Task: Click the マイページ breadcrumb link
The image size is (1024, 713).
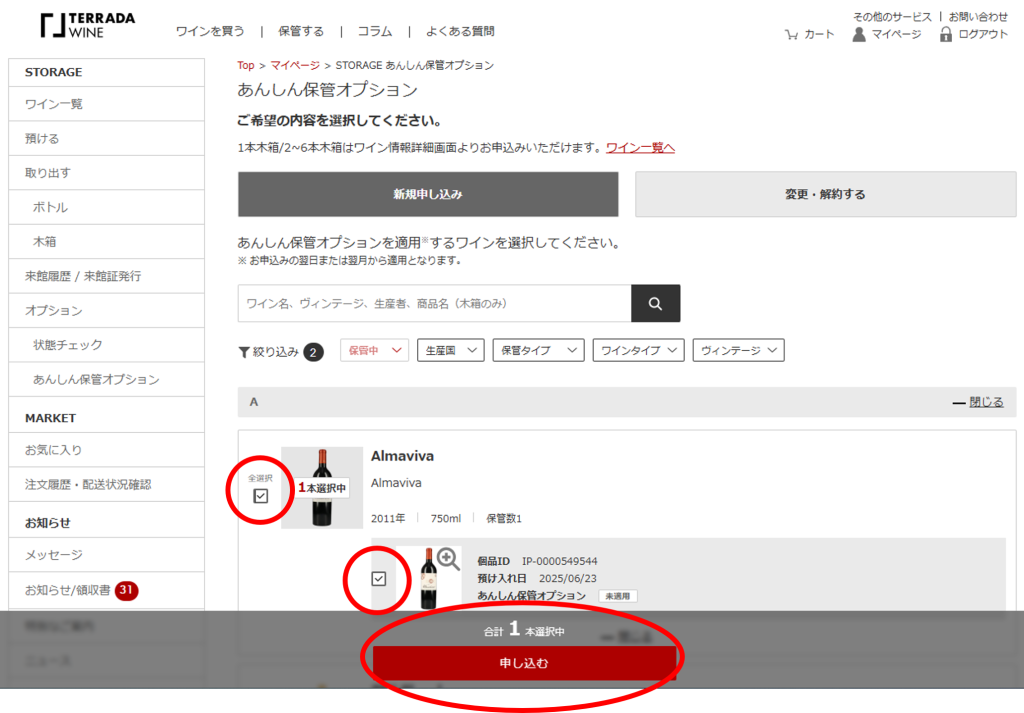Action: [295, 65]
